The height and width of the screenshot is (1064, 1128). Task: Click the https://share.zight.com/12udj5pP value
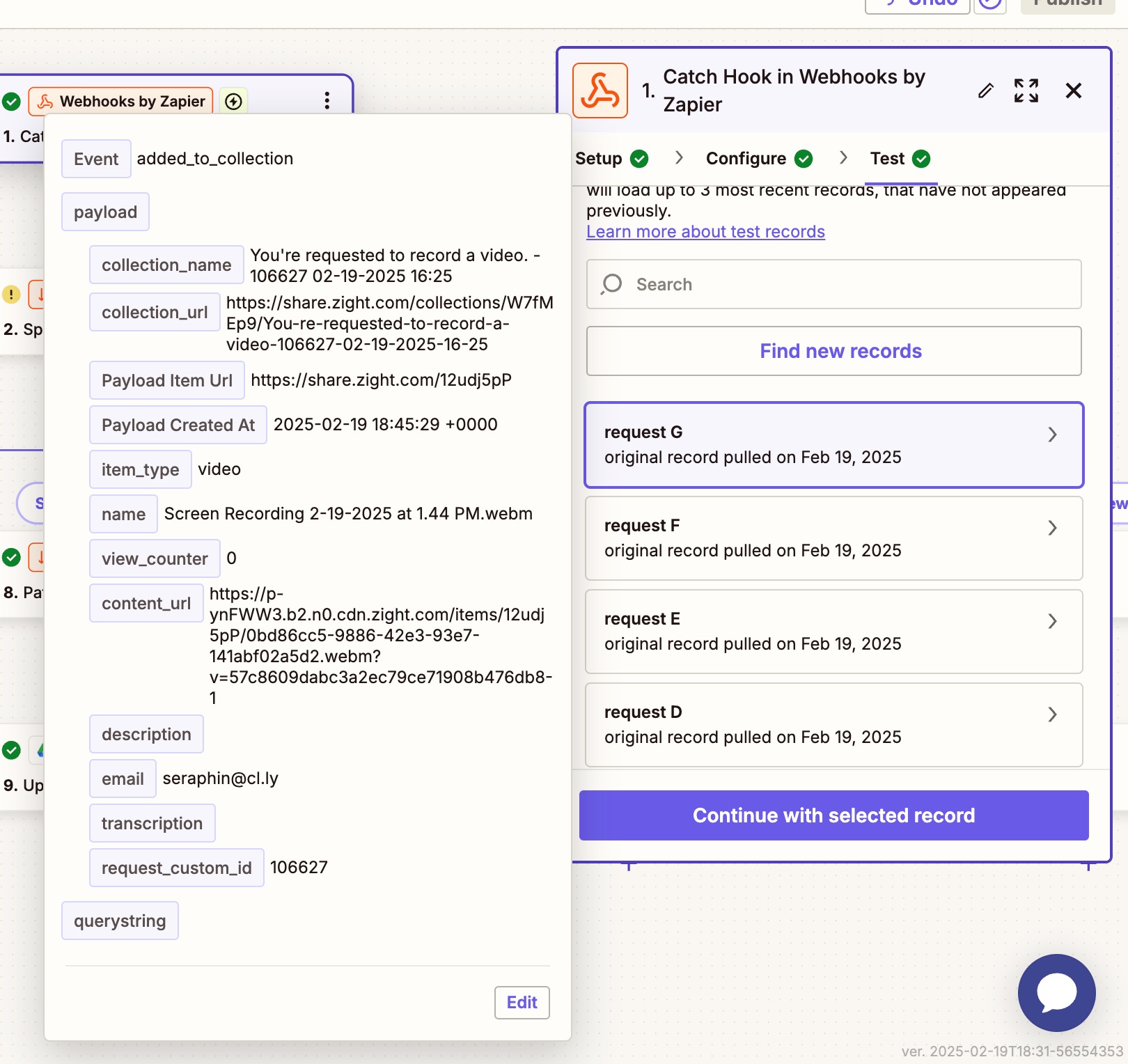click(x=381, y=380)
